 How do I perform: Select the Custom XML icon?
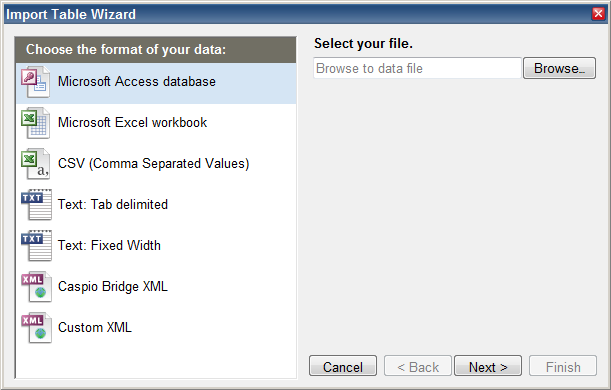(x=36, y=328)
